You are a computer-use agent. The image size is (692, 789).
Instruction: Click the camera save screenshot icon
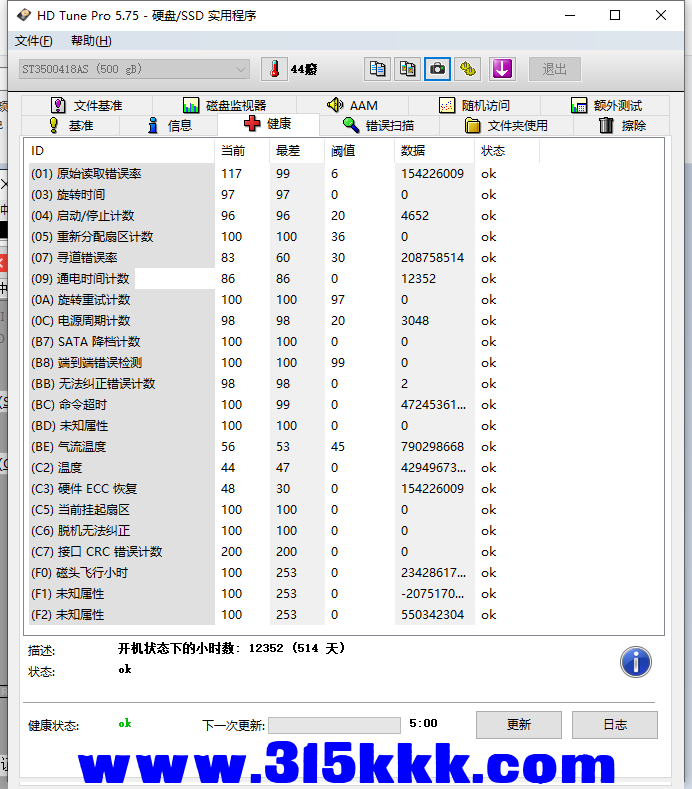(438, 69)
